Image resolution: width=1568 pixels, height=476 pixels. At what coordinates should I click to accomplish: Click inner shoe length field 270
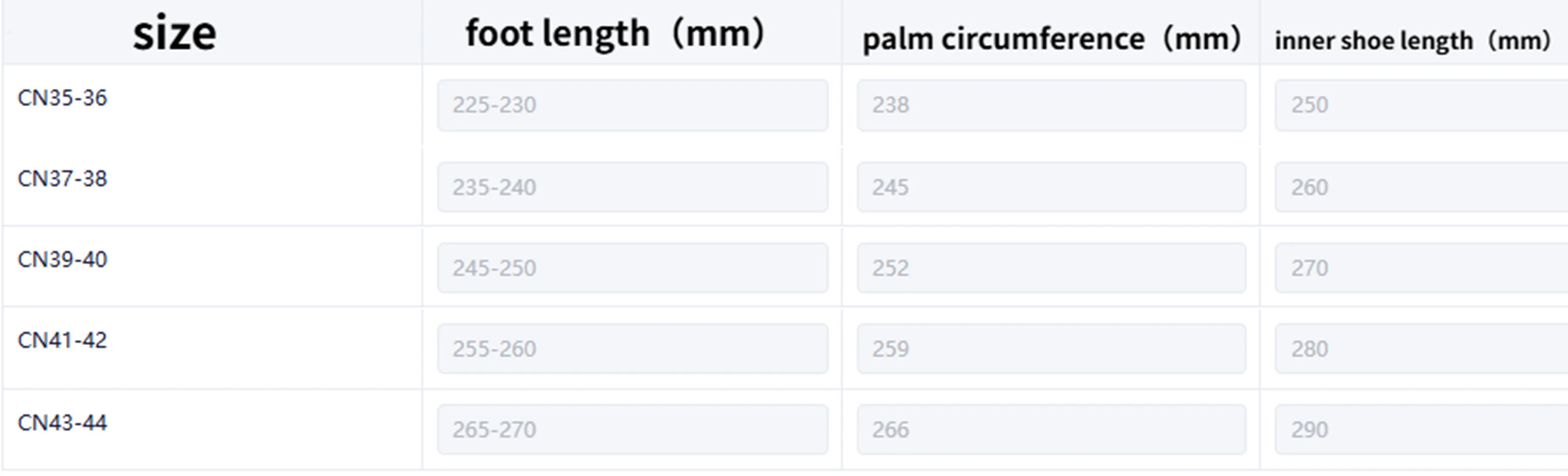click(1422, 268)
